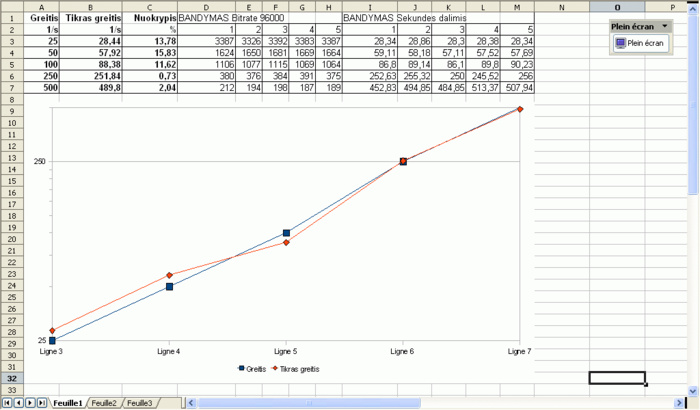
Task: Select row 32 header
Action: 12,379
